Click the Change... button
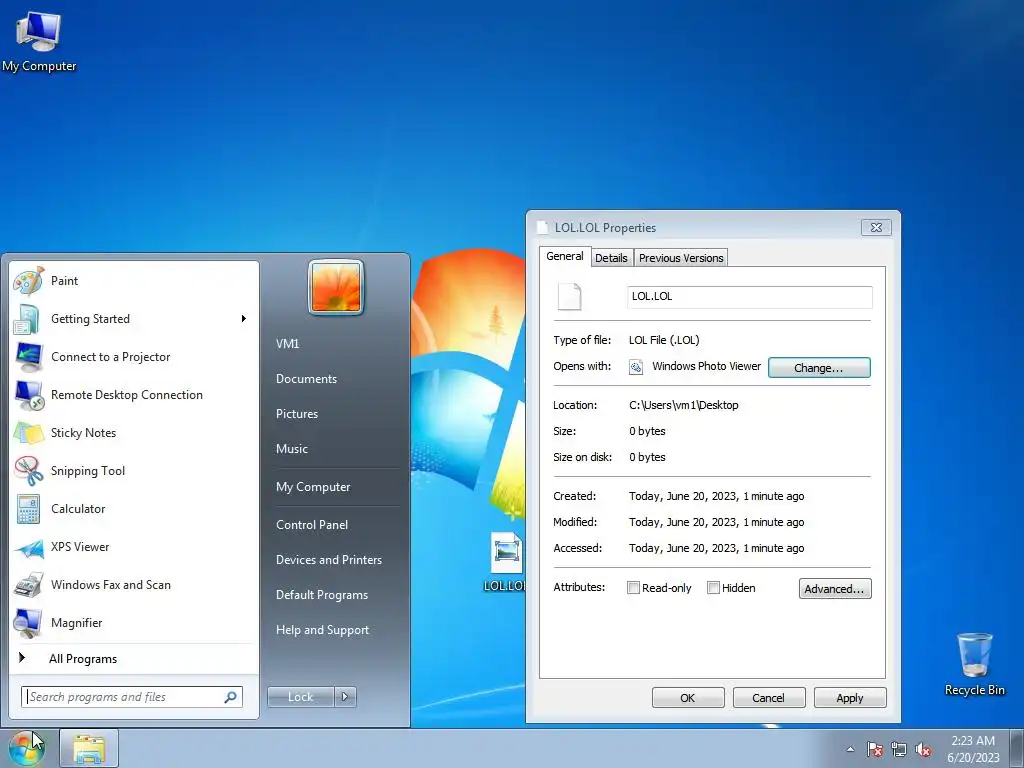Screen dimensions: 1024x768 click(x=819, y=368)
